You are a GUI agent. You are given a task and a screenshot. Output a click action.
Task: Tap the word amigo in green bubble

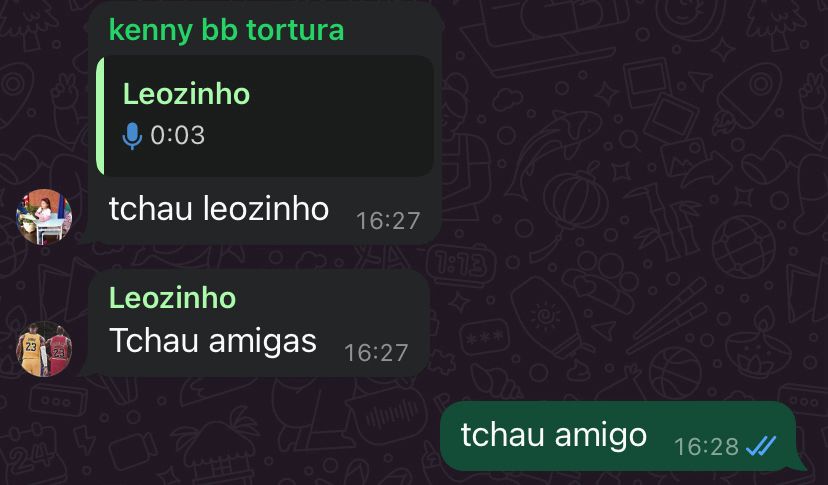(600, 436)
